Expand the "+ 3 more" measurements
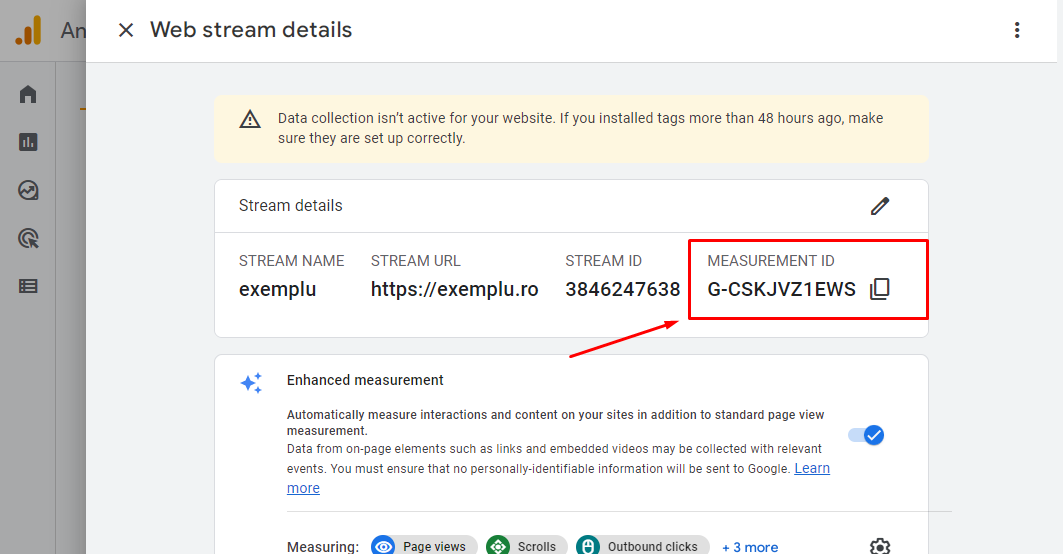1063x554 pixels. 750,547
